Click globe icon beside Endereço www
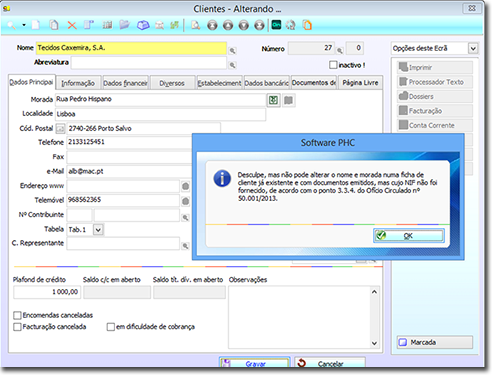This screenshot has height=379, width=496. pos(186,186)
